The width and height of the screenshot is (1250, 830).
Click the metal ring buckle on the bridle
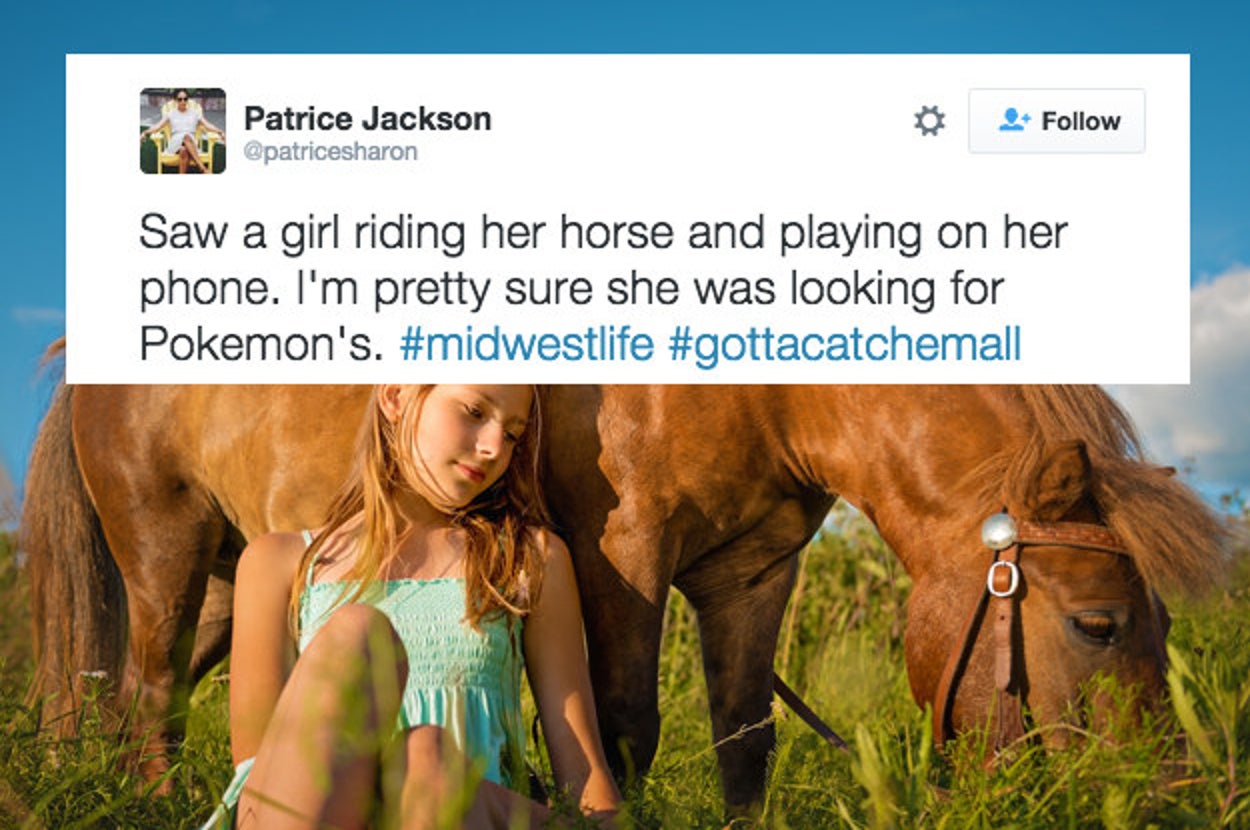click(x=1002, y=578)
